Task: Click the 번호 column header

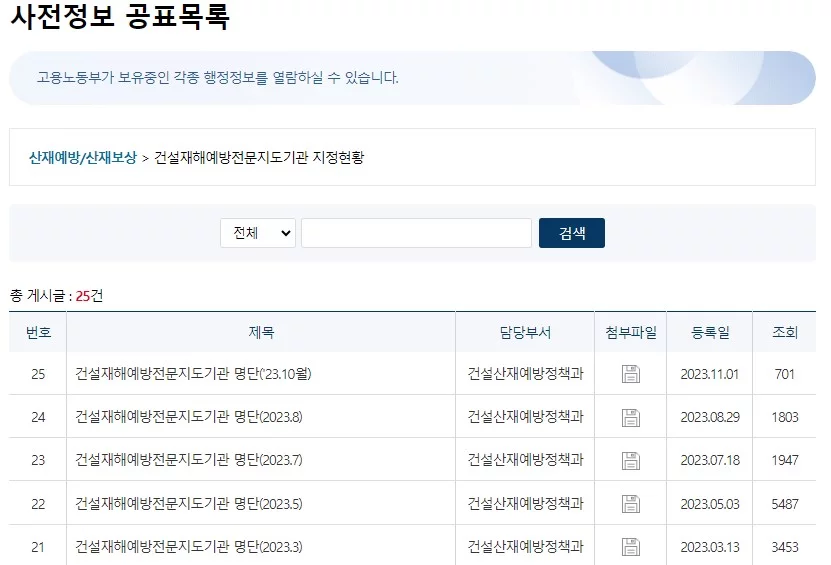Action: click(x=38, y=332)
